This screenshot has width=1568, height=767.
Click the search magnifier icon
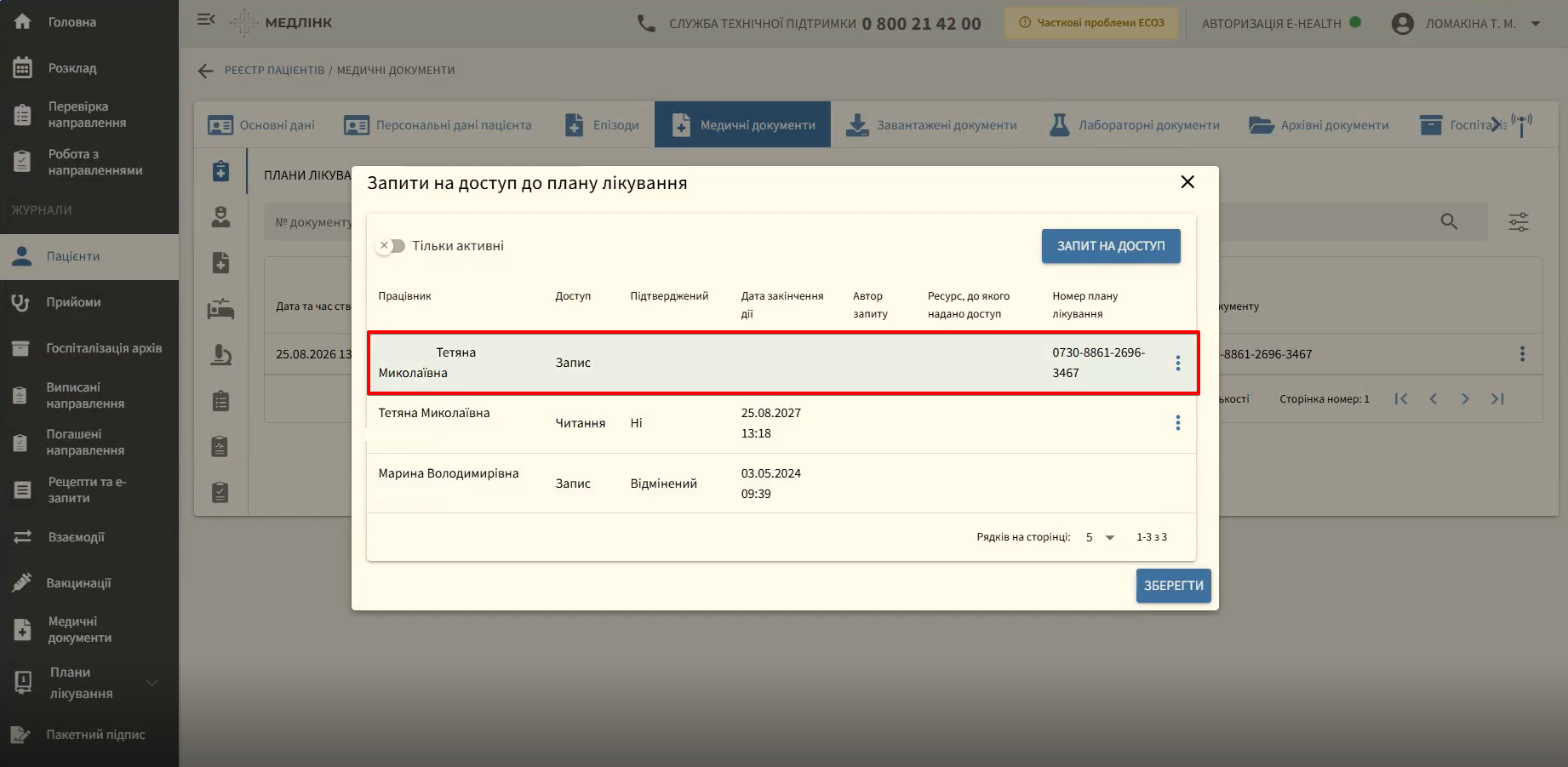tap(1449, 222)
